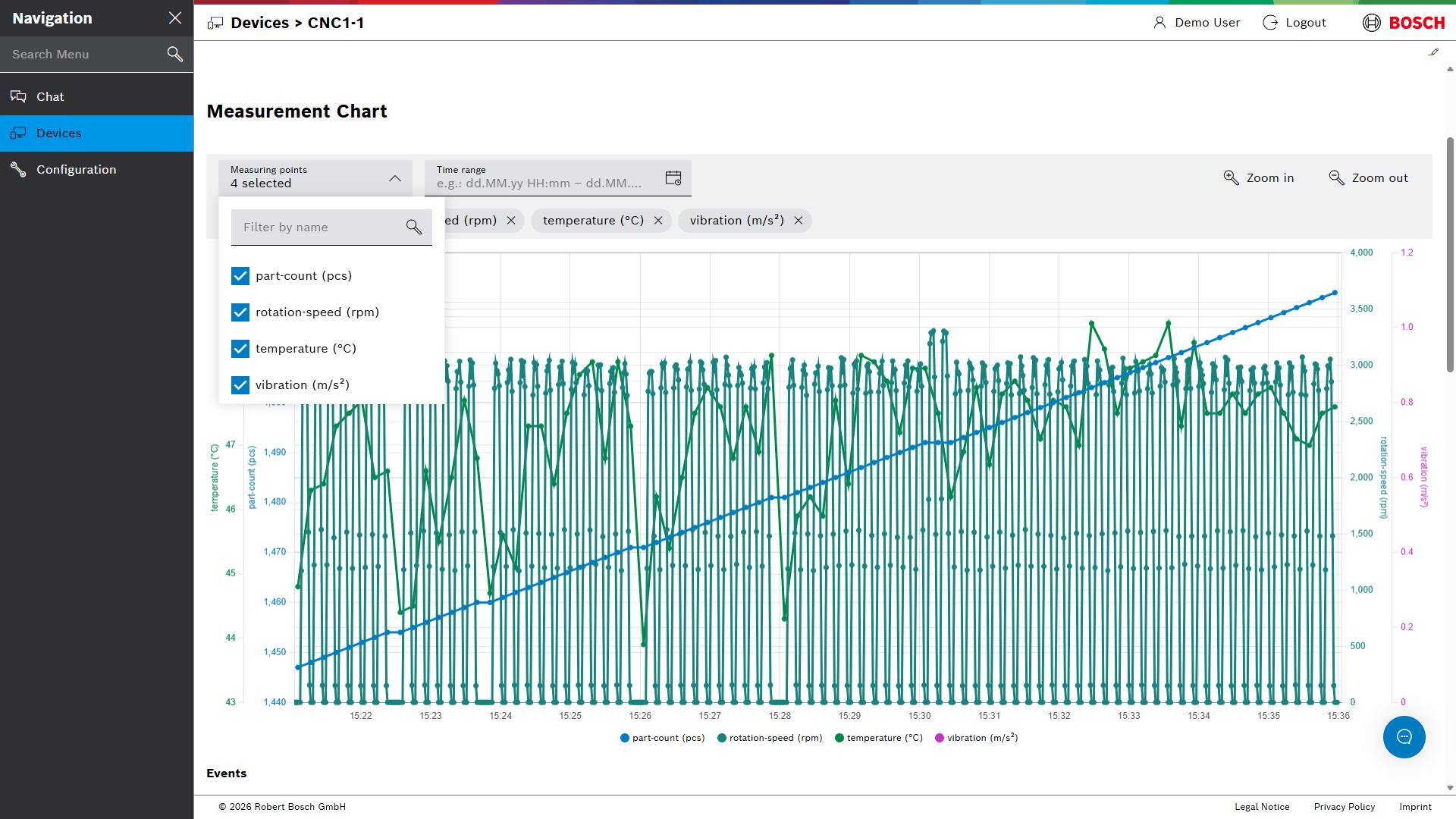Open Imprint link in footer
Viewport: 1456px width, 819px height.
tap(1415, 807)
